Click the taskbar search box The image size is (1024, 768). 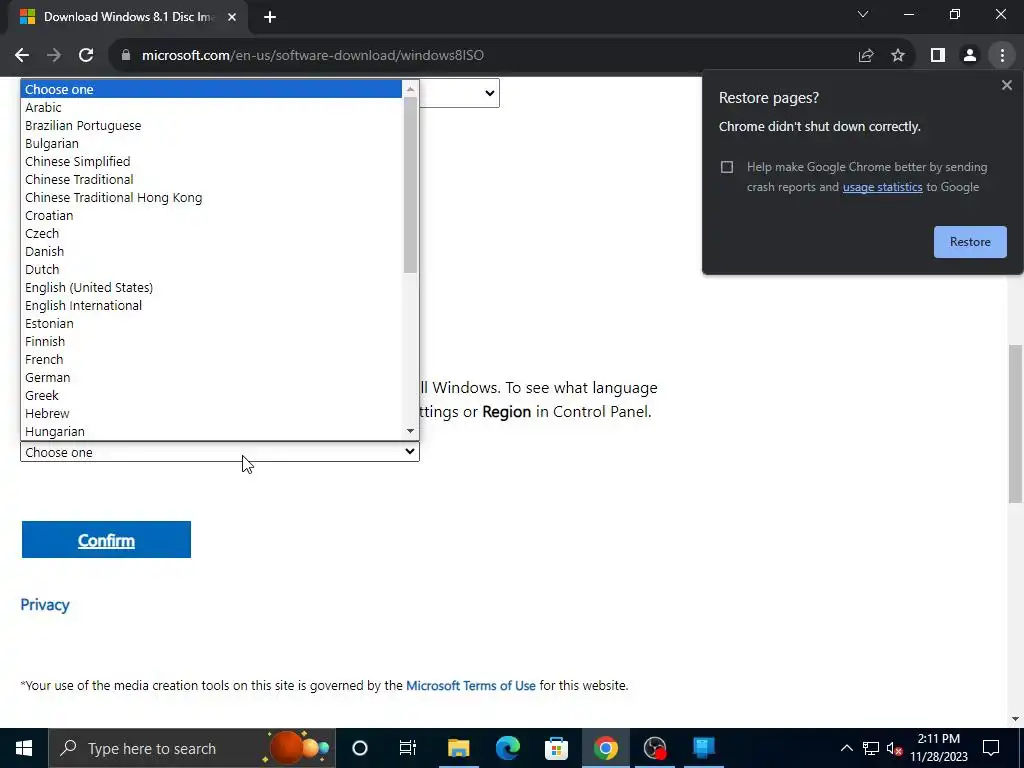click(x=192, y=748)
